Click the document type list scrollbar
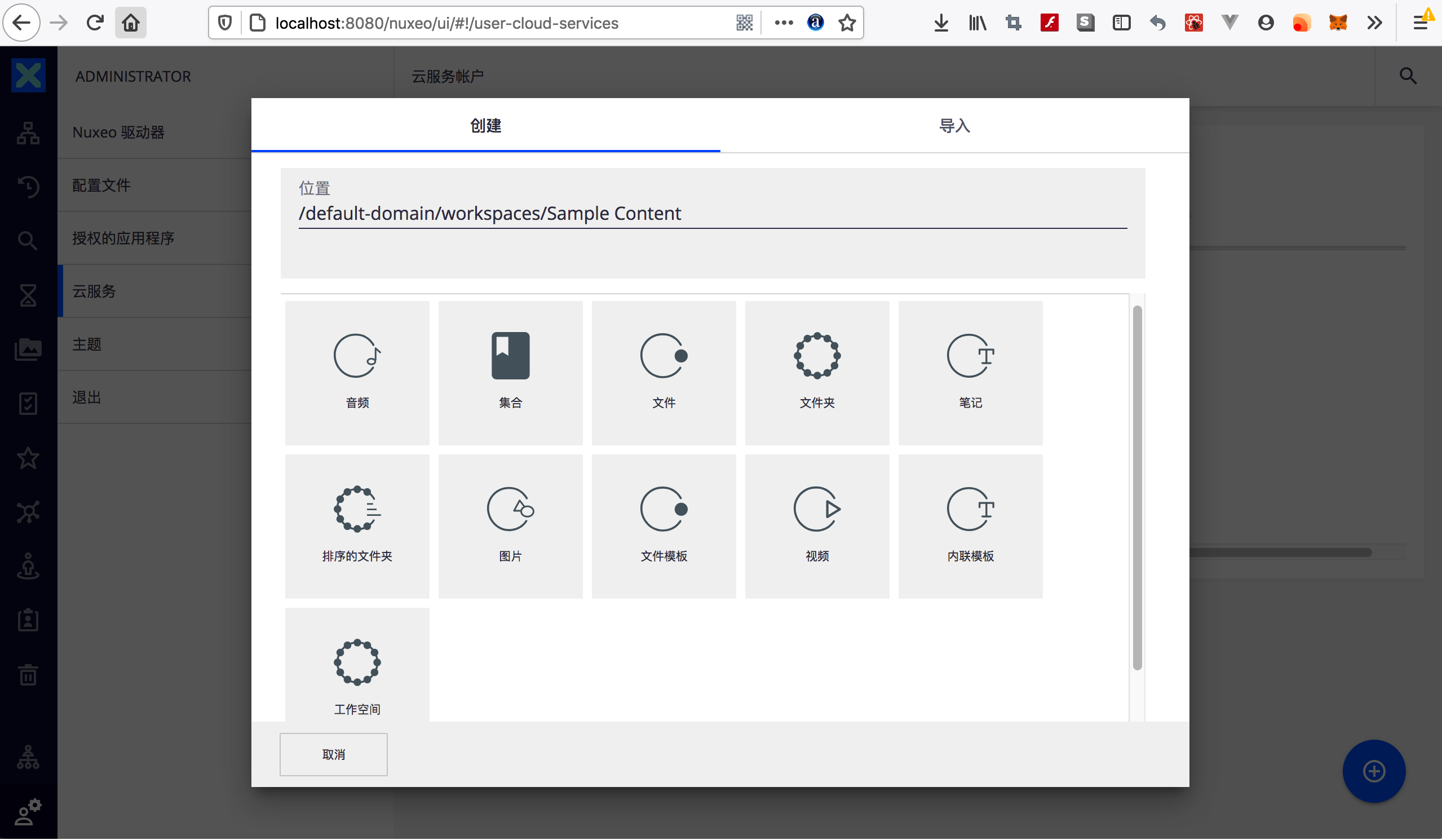Image resolution: width=1442 pixels, height=840 pixels. click(x=1137, y=487)
